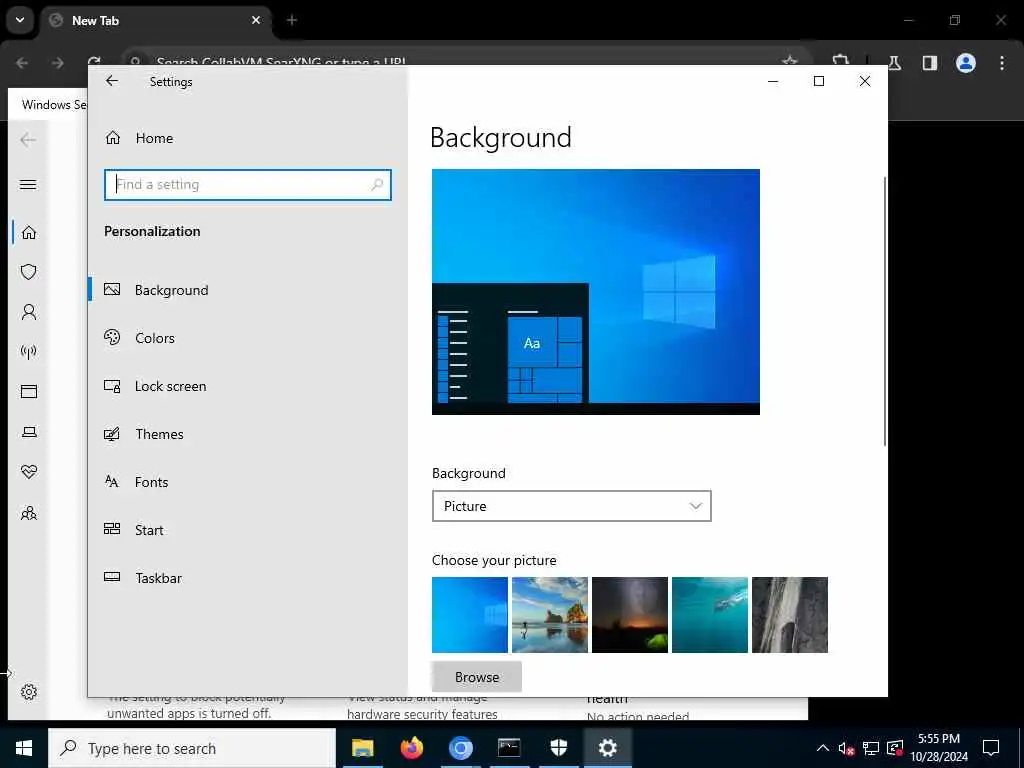Open a new Chrome tab with plus

[x=292, y=20]
